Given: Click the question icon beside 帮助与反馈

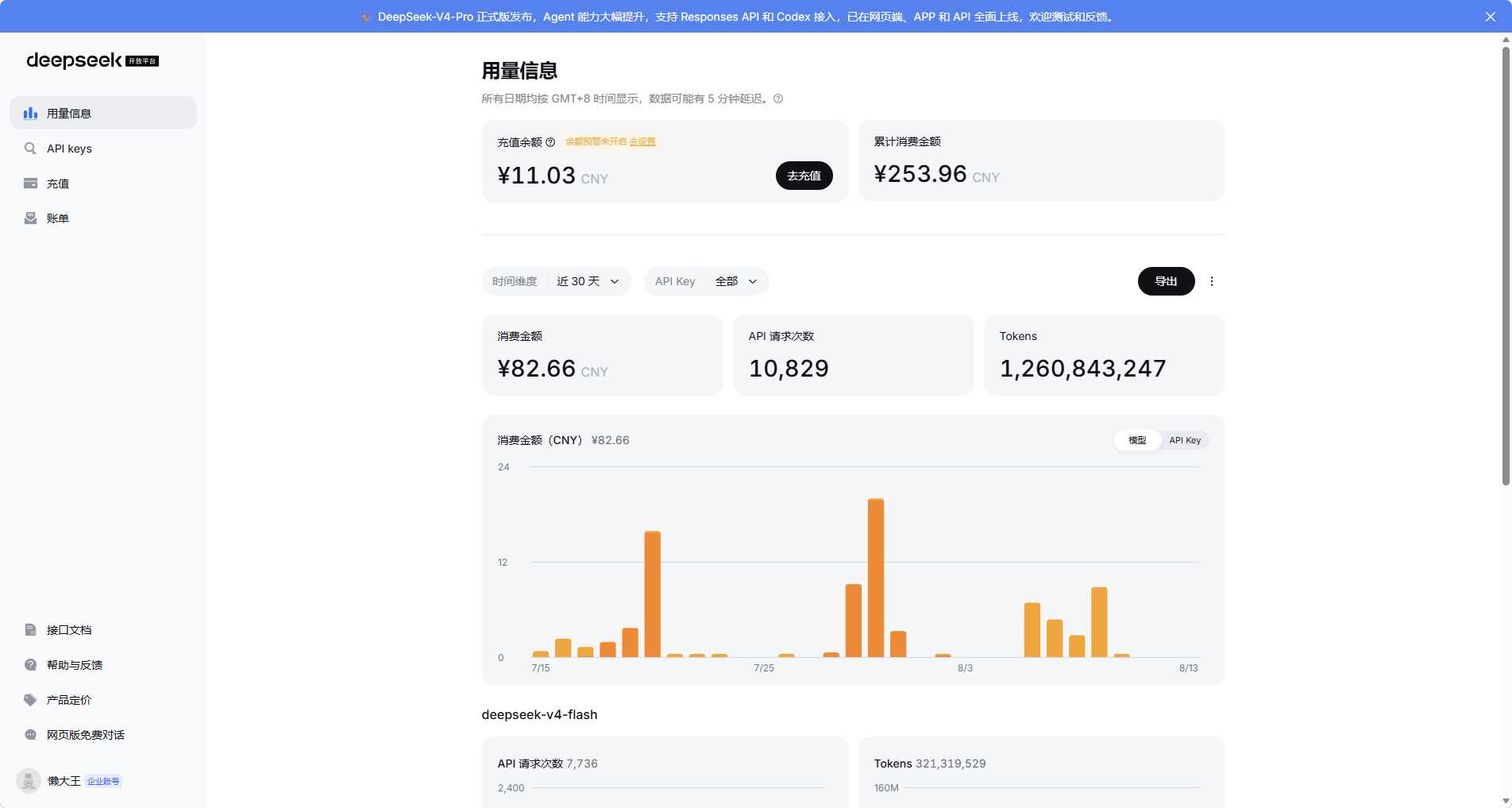Looking at the screenshot, I should (30, 665).
